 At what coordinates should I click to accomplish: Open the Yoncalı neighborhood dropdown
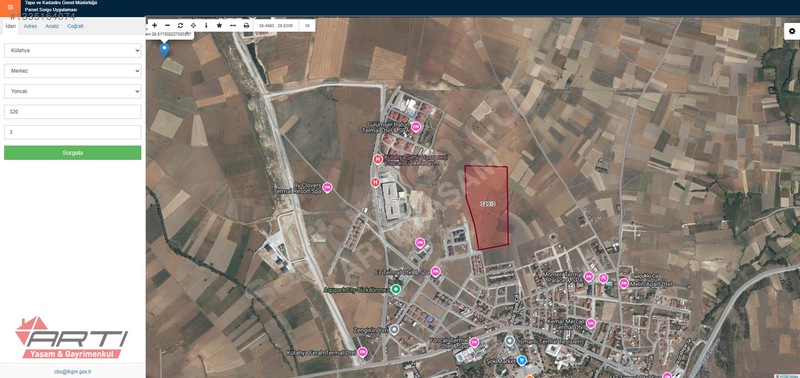tap(72, 91)
